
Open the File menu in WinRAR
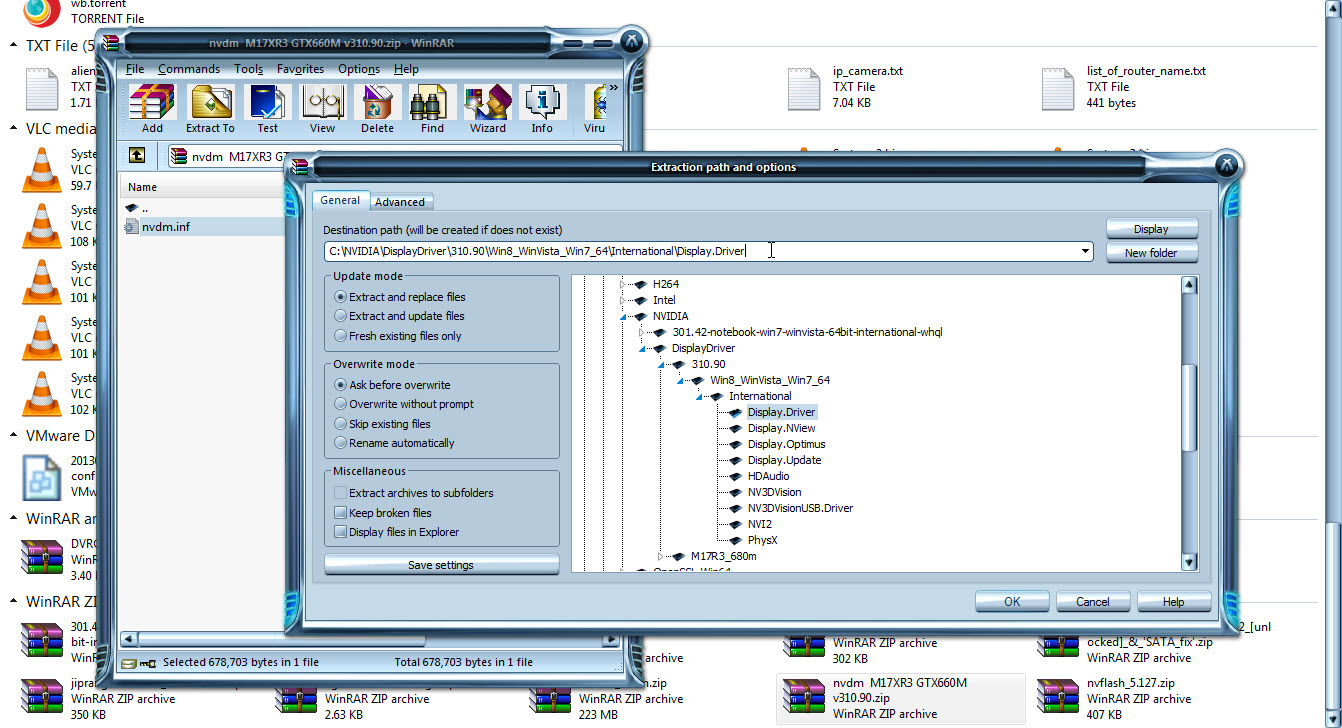click(135, 69)
